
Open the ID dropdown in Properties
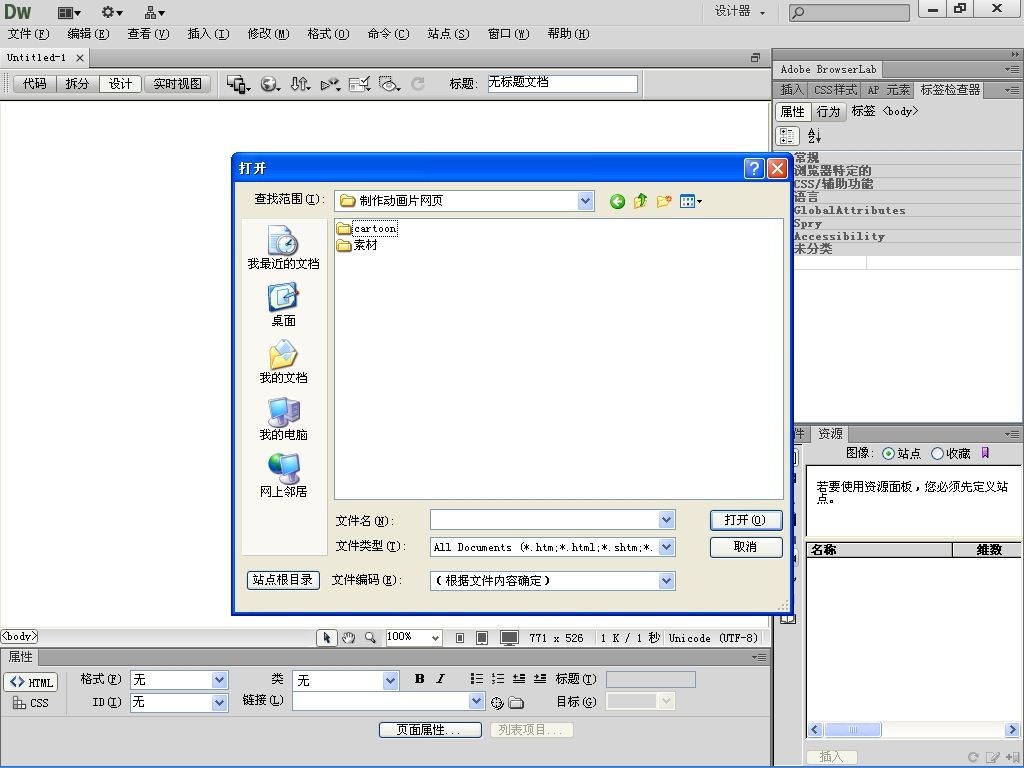click(x=219, y=703)
